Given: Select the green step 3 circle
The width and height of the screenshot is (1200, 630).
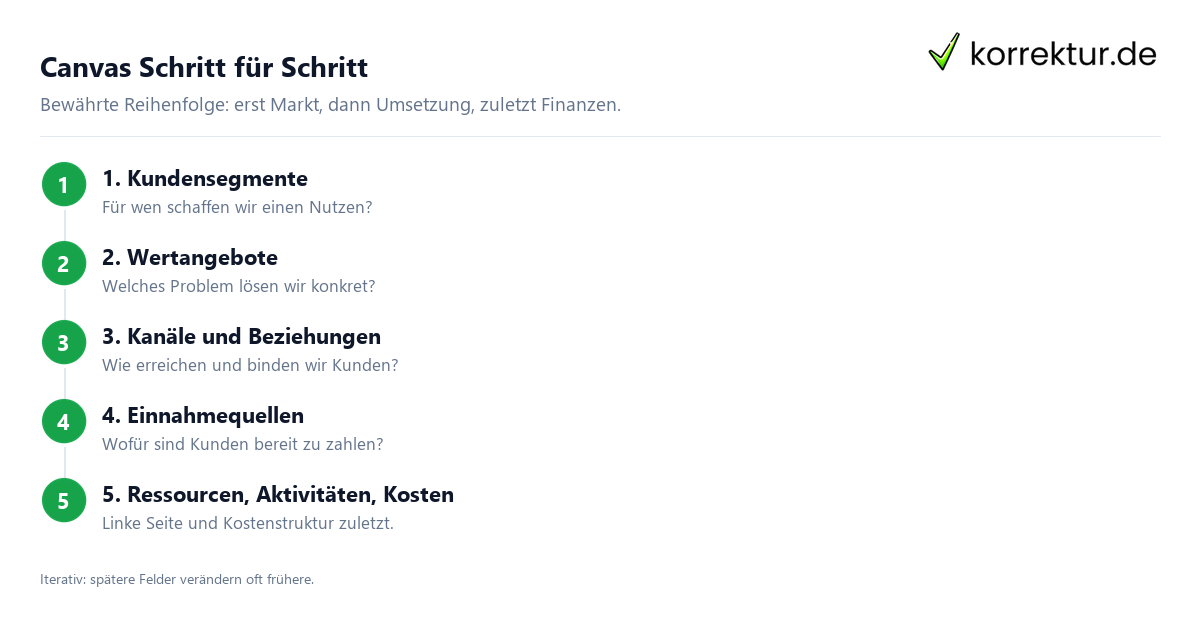Looking at the screenshot, I should pos(64,343).
